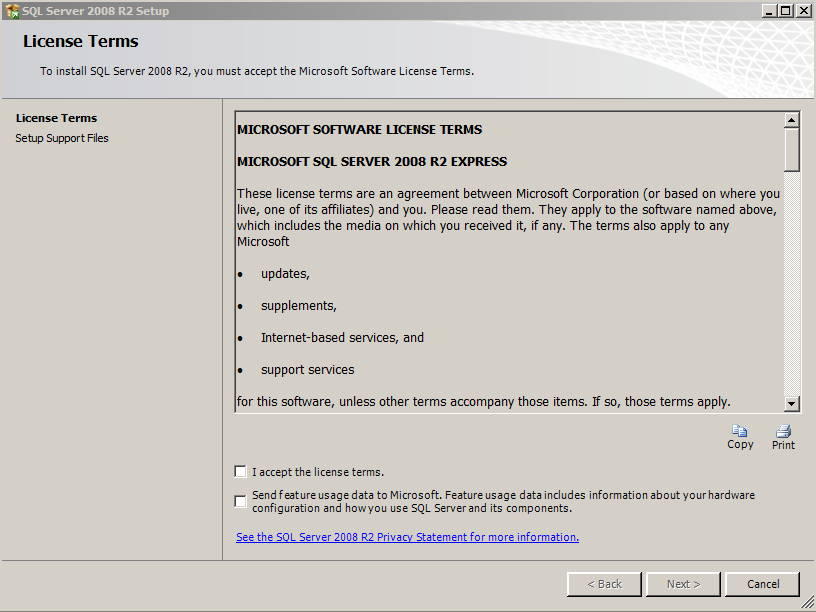This screenshot has width=816, height=612.
Task: Click the window resize grip in the corner
Action: coord(808,604)
